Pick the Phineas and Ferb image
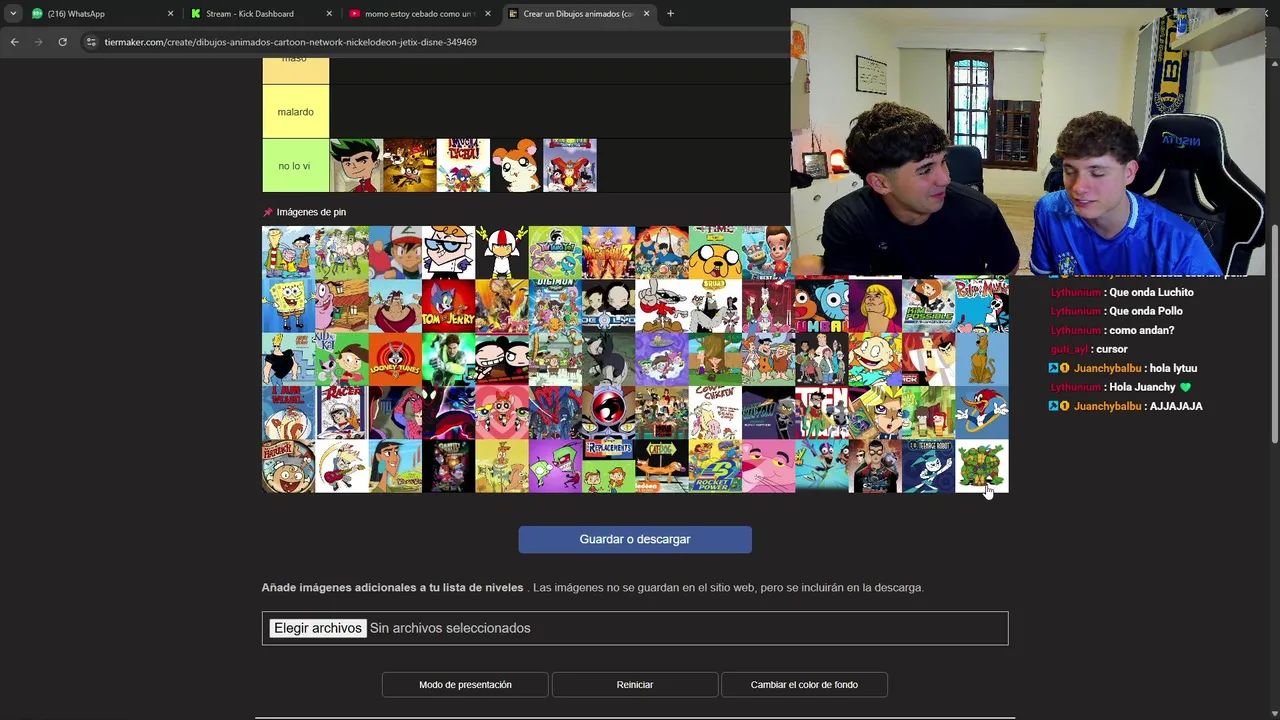Viewport: 1280px width, 720px height. click(715, 359)
